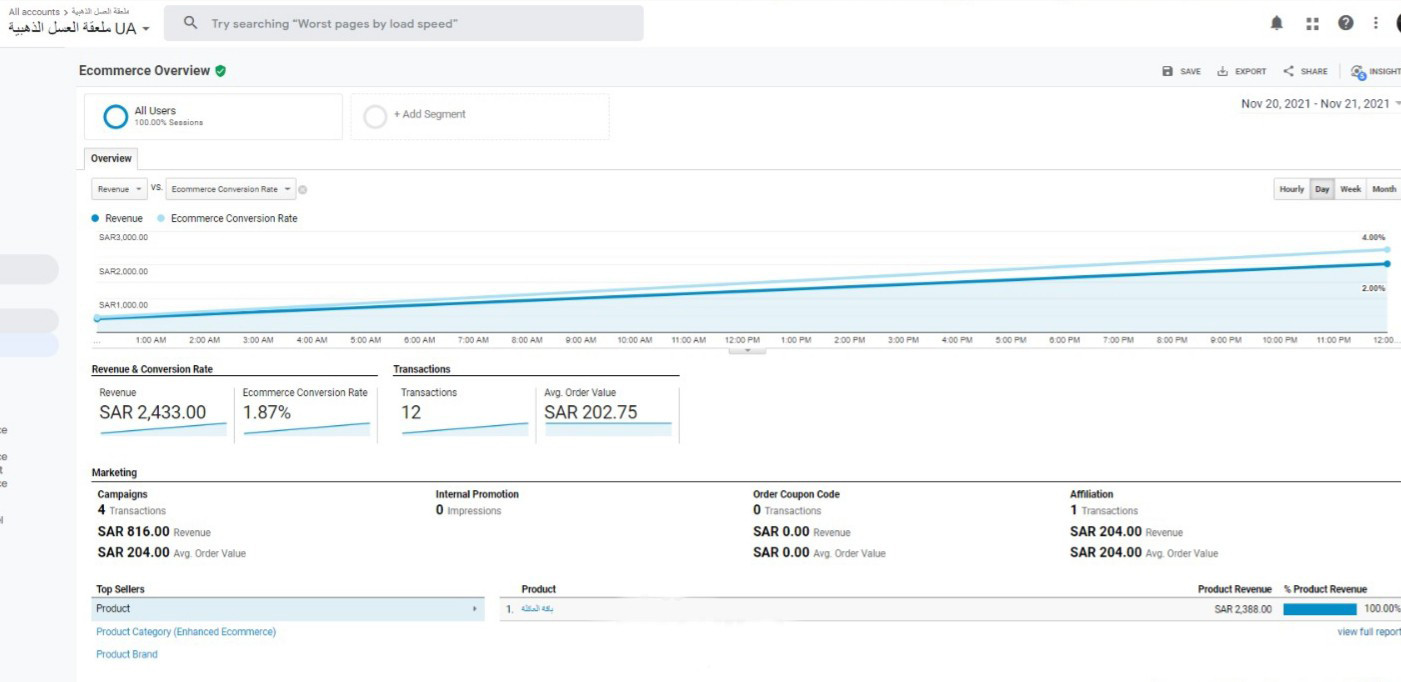
Task: Remove the Ecommerce Conversion Rate comparison metric
Action: [303, 190]
